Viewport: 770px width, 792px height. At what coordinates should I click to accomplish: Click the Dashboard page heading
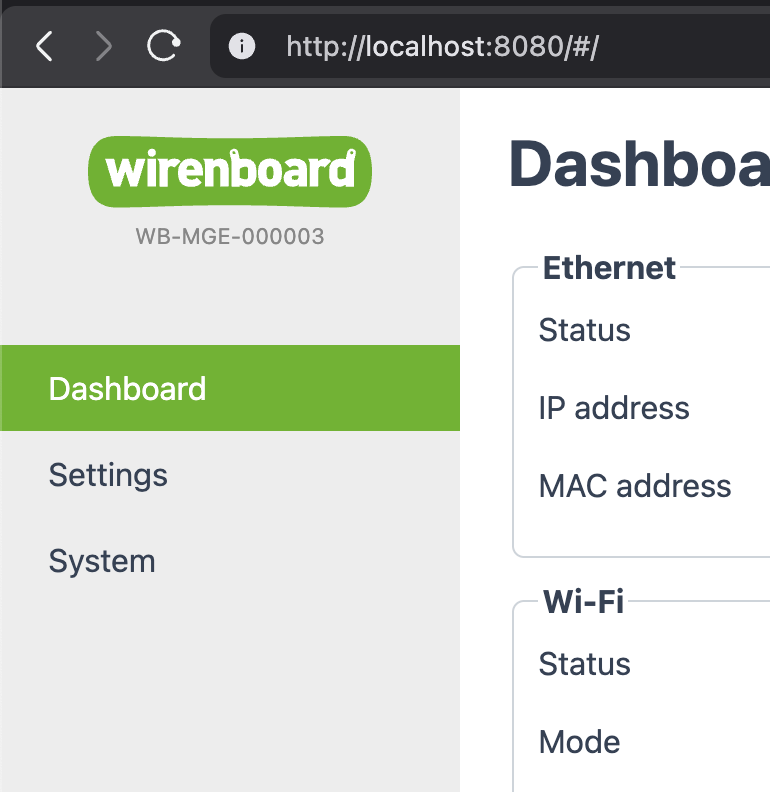pos(640,165)
